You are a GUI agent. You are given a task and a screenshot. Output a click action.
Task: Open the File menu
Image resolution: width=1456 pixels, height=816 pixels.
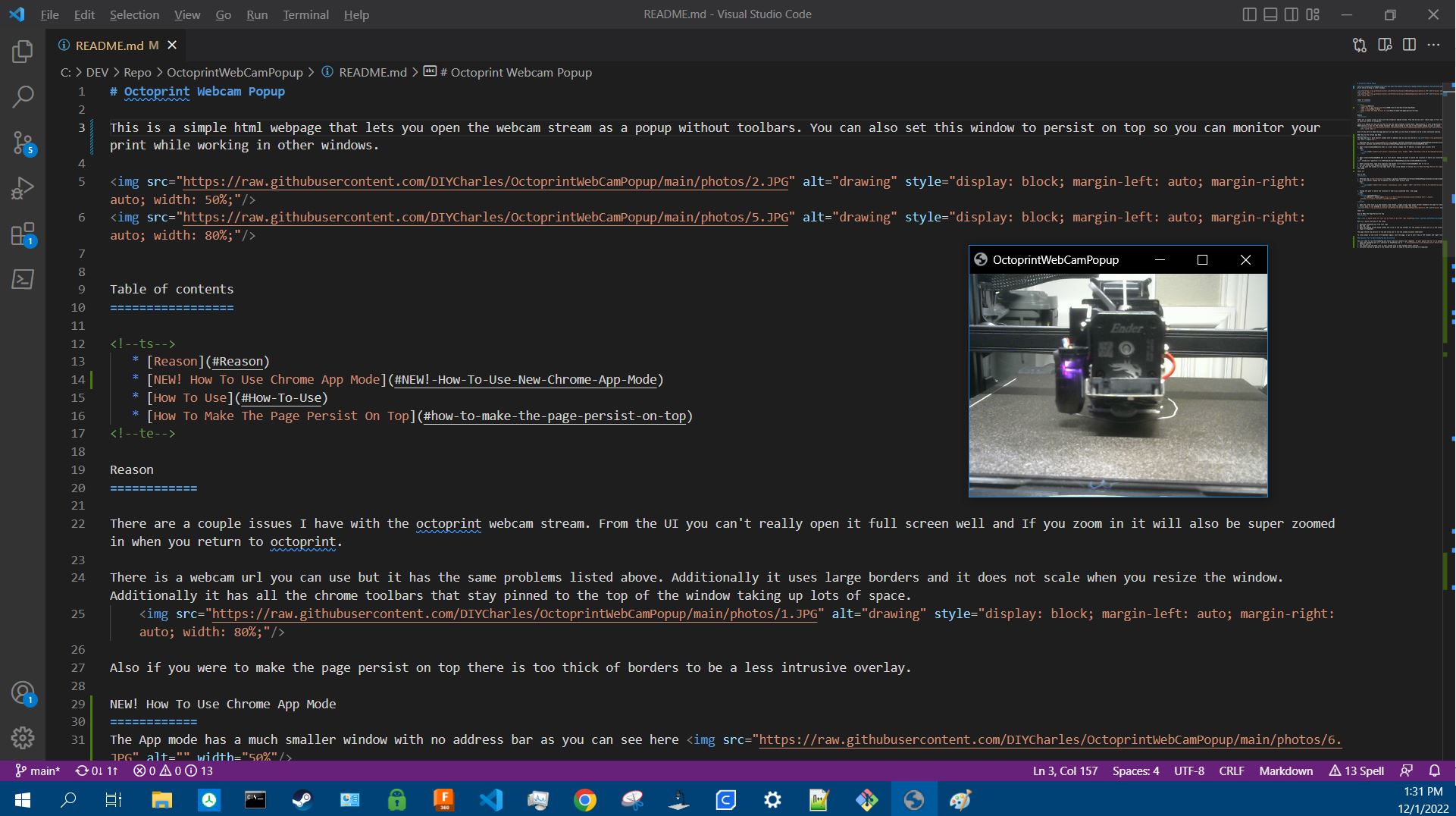click(49, 14)
